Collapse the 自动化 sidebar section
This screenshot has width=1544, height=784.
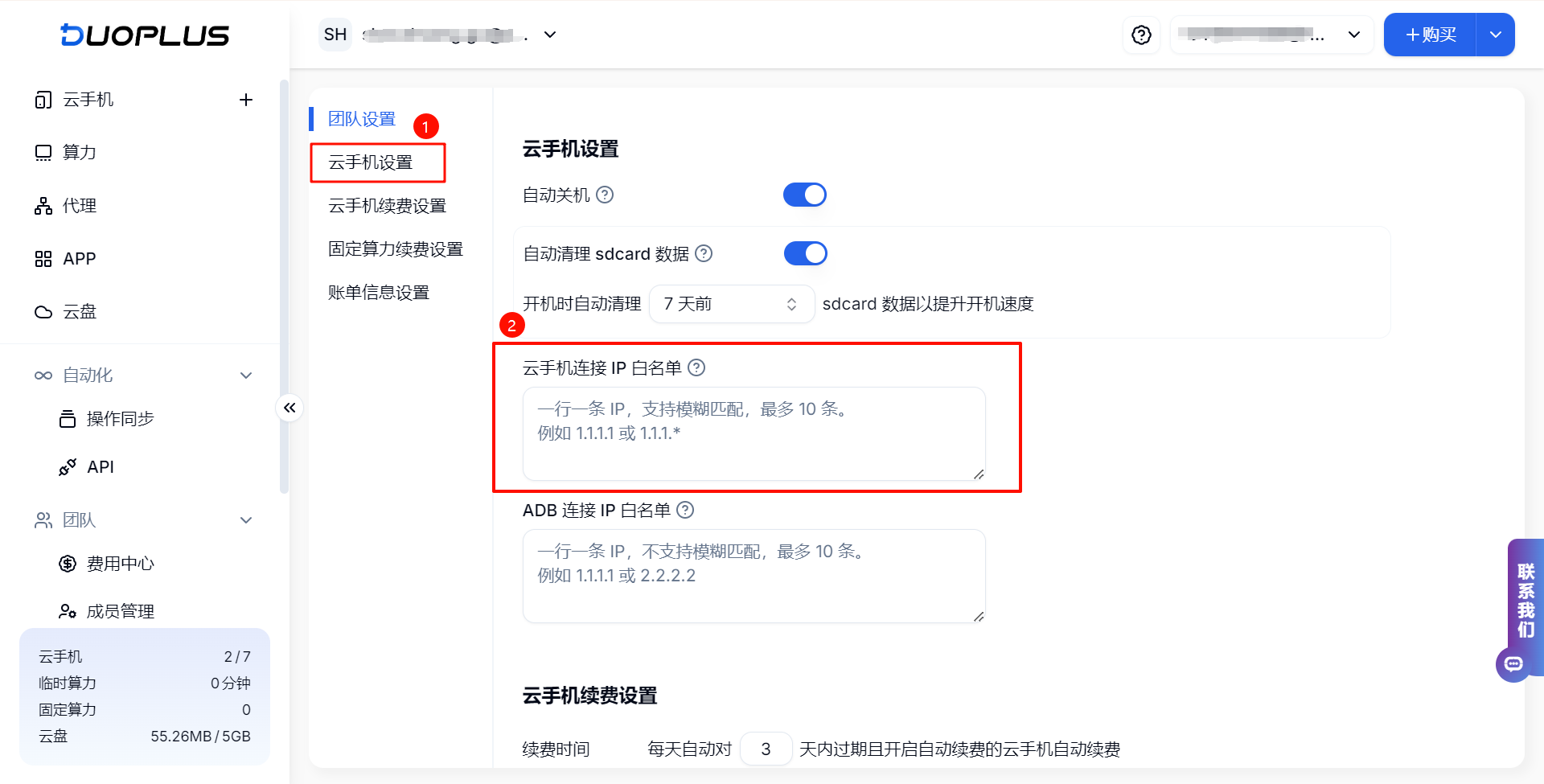(246, 376)
